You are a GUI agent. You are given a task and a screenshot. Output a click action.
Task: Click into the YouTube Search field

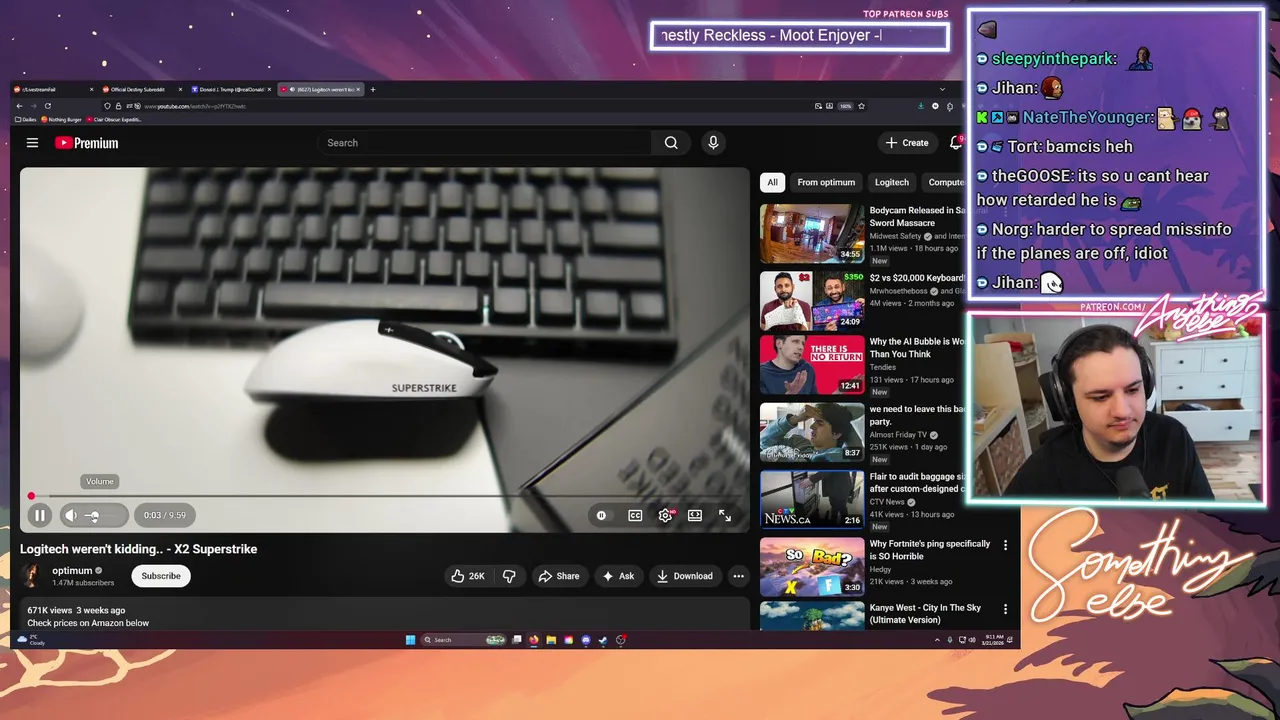tap(485, 143)
